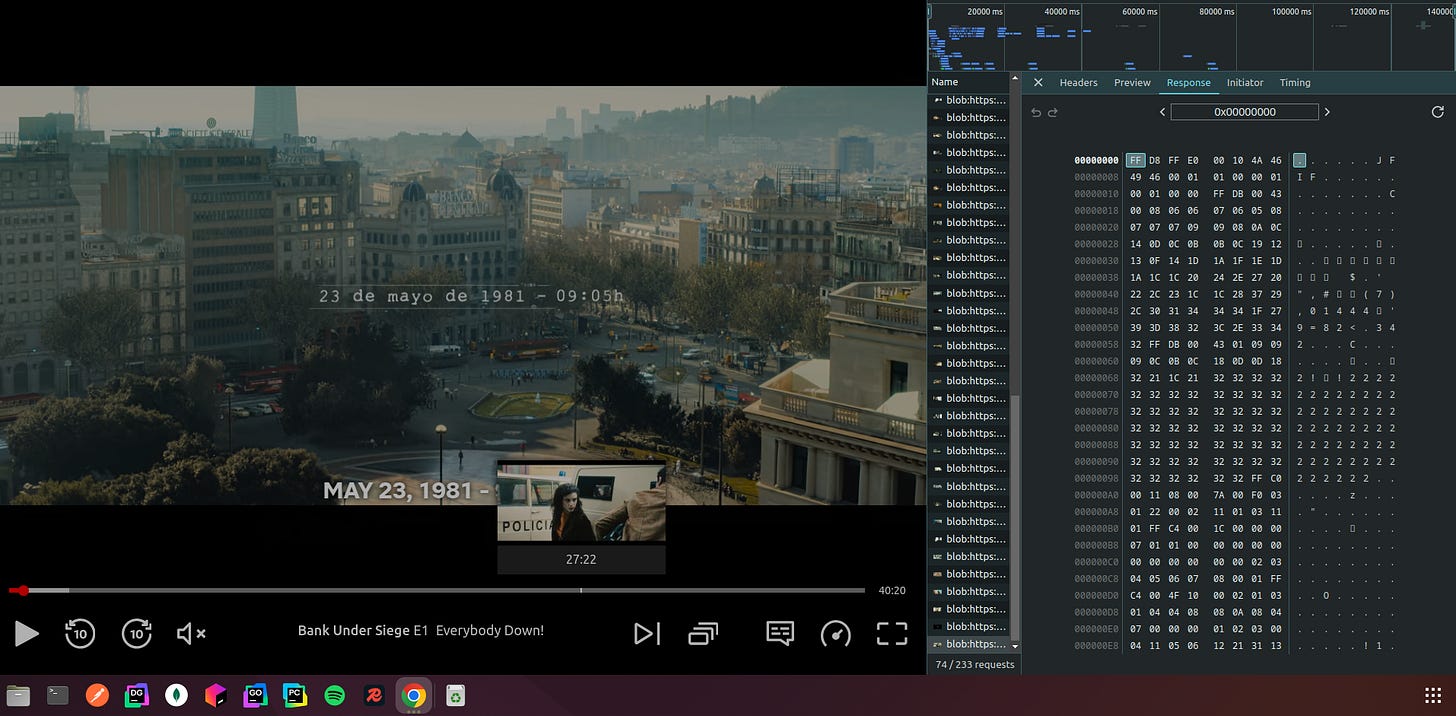This screenshot has height=716, width=1456.
Task: Open the Trash from the dock
Action: pos(454,695)
